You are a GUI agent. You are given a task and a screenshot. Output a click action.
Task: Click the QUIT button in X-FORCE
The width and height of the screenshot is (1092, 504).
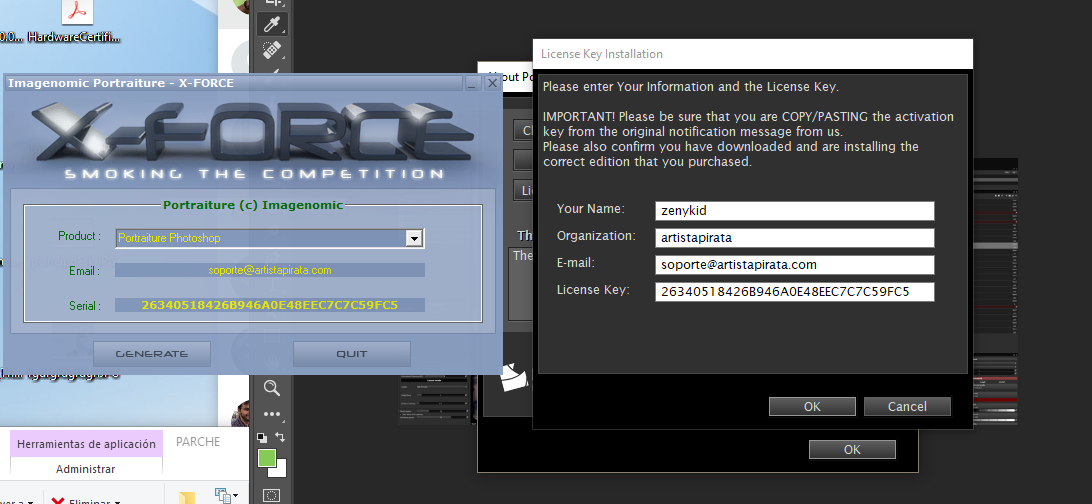(x=352, y=354)
